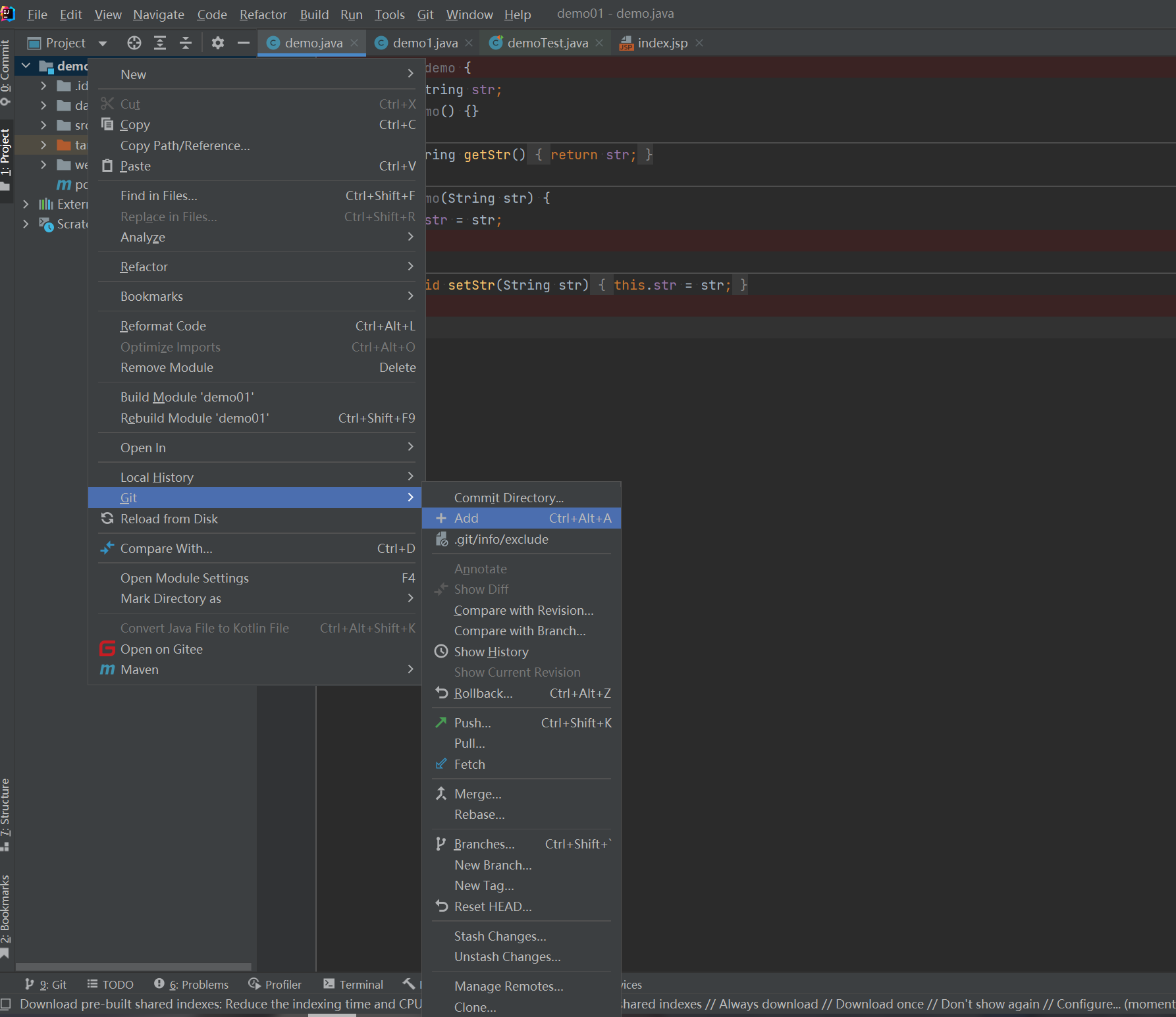This screenshot has width=1176, height=1017.
Task: Open the Terminal tool window
Action: (x=353, y=984)
